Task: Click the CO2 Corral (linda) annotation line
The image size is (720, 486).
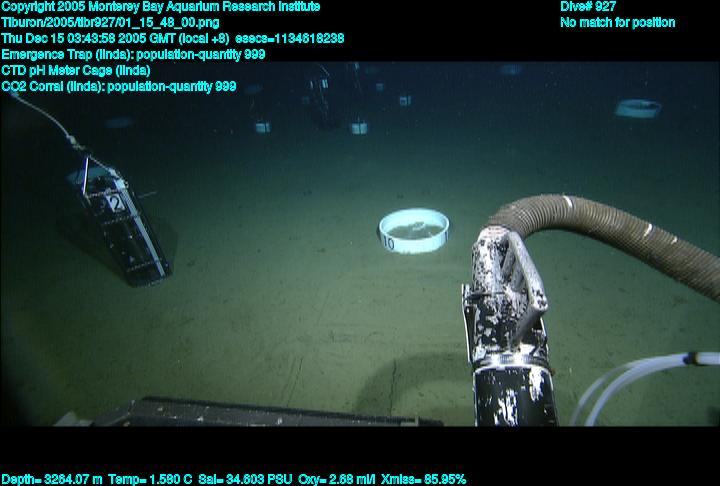Action: point(118,87)
